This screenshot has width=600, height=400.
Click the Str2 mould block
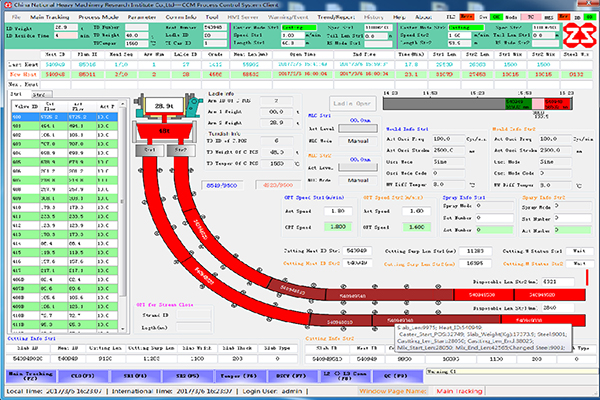(x=181, y=150)
